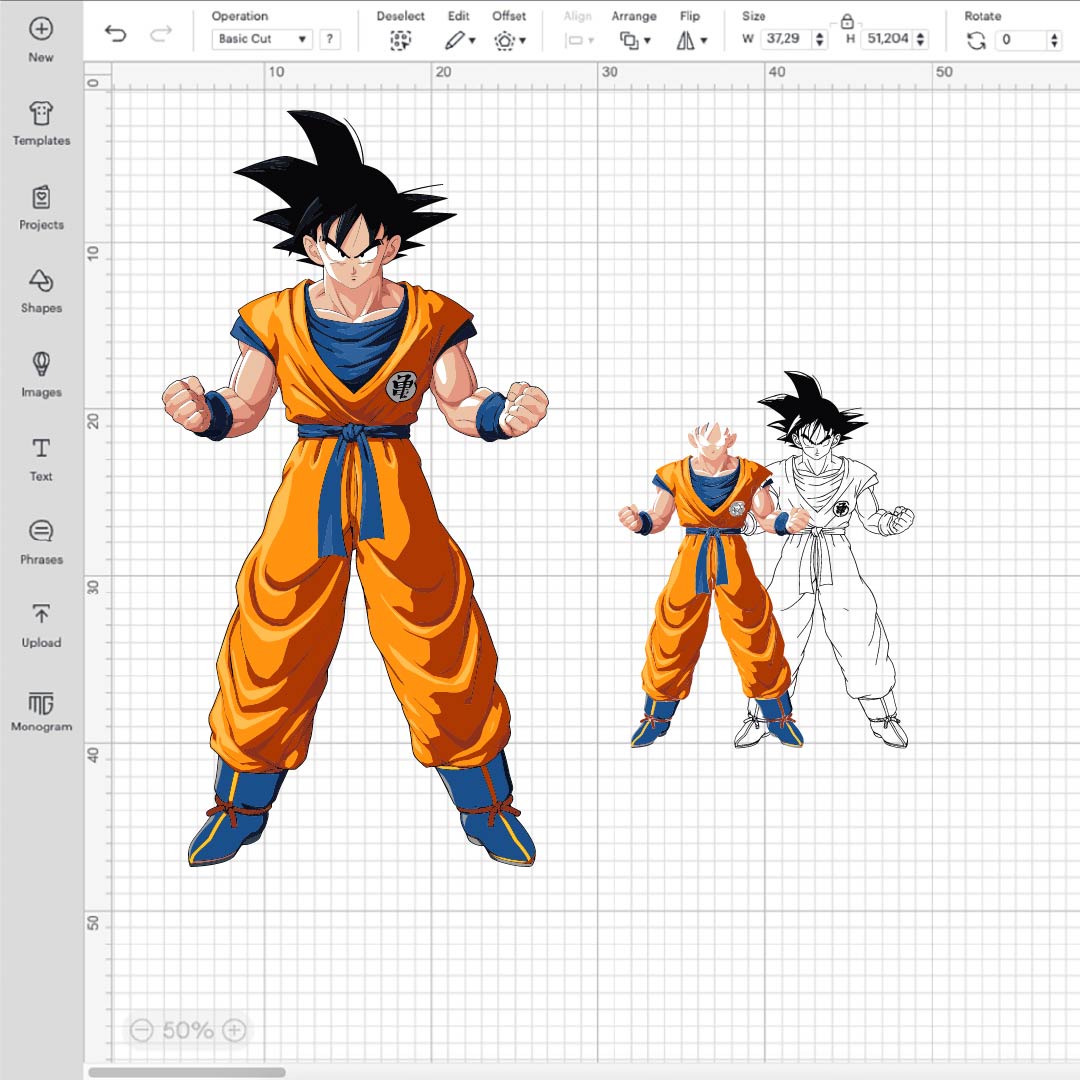Open the Images library

click(x=41, y=375)
